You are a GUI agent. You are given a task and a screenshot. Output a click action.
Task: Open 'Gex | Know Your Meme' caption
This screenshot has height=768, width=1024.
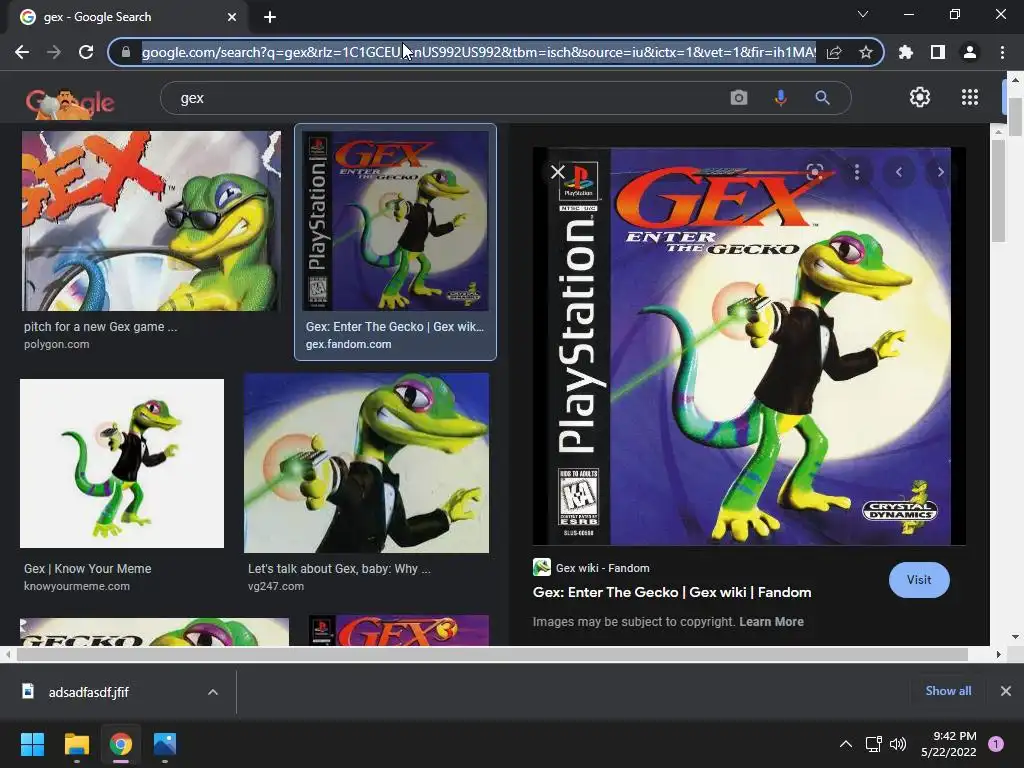[88, 569]
